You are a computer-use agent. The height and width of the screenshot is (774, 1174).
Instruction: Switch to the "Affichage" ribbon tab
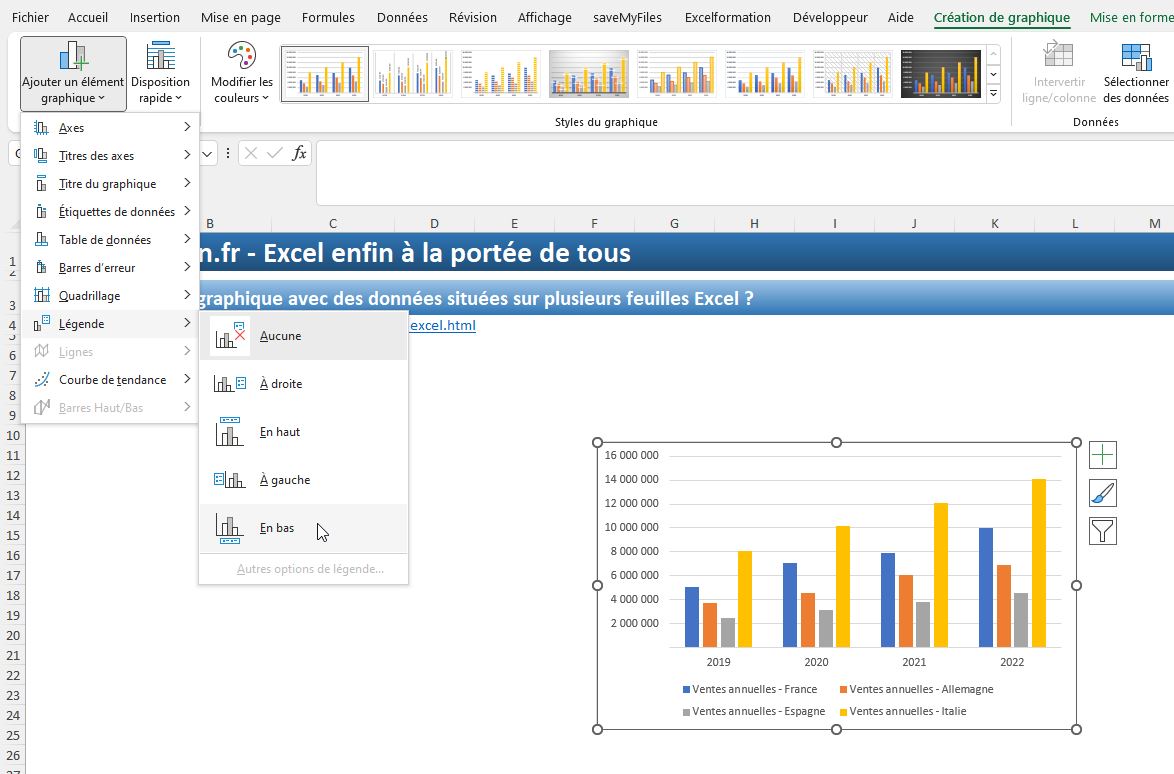[x=544, y=17]
